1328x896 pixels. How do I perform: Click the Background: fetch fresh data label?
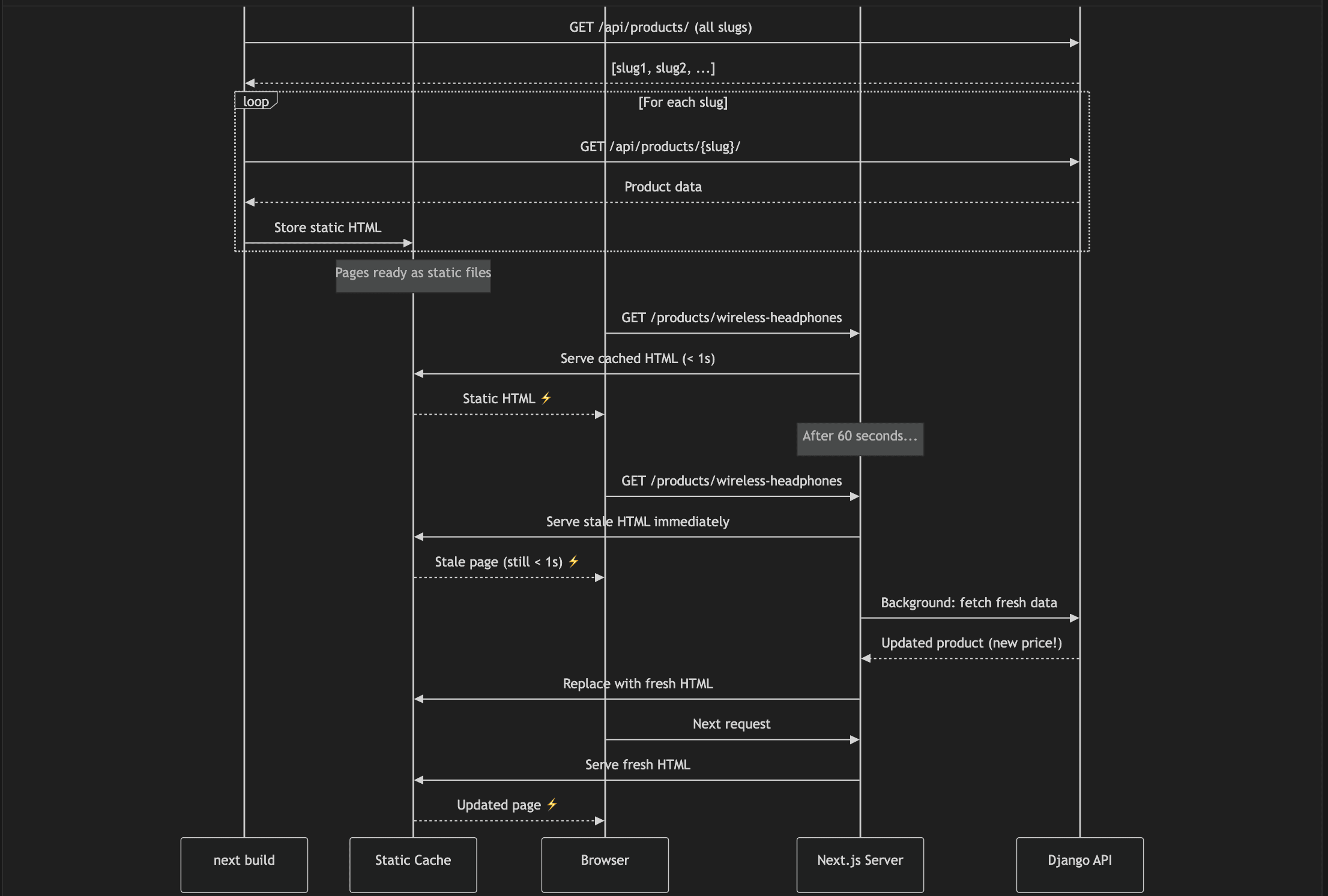tap(969, 603)
